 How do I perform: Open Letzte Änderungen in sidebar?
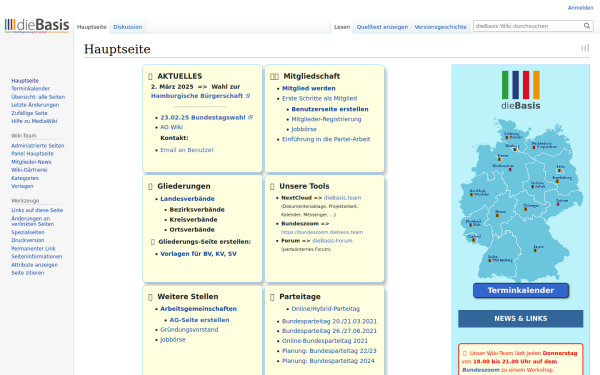(x=35, y=105)
